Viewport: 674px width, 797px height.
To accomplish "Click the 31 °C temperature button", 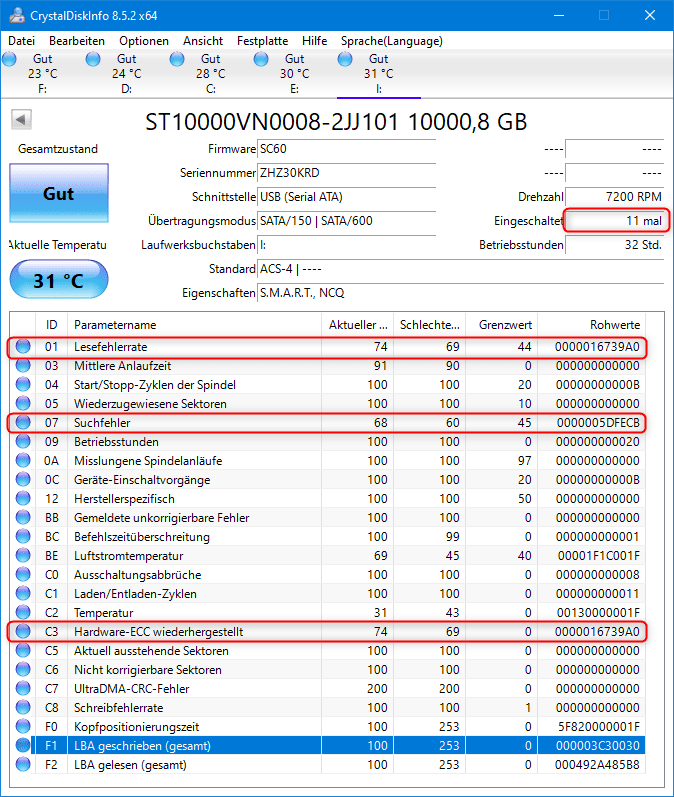I will pyautogui.click(x=59, y=280).
